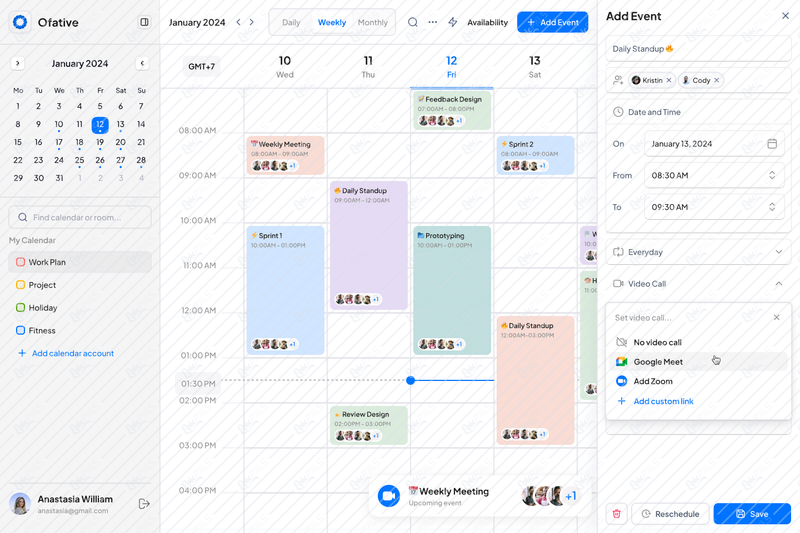The image size is (800, 533).
Task: Select day 12 in the mini calendar
Action: (100, 124)
